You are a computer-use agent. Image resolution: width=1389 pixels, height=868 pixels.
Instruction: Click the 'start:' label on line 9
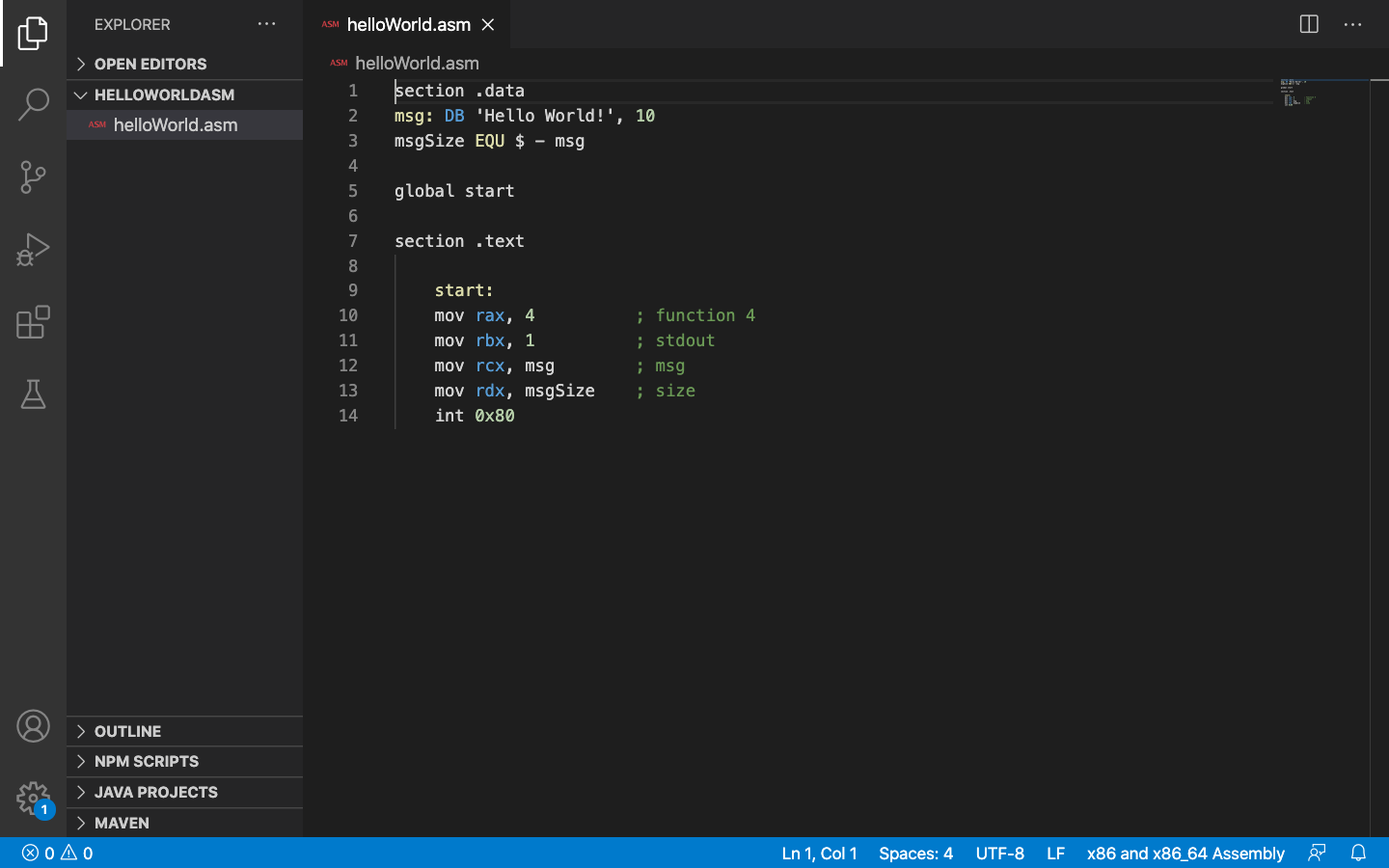(x=464, y=290)
